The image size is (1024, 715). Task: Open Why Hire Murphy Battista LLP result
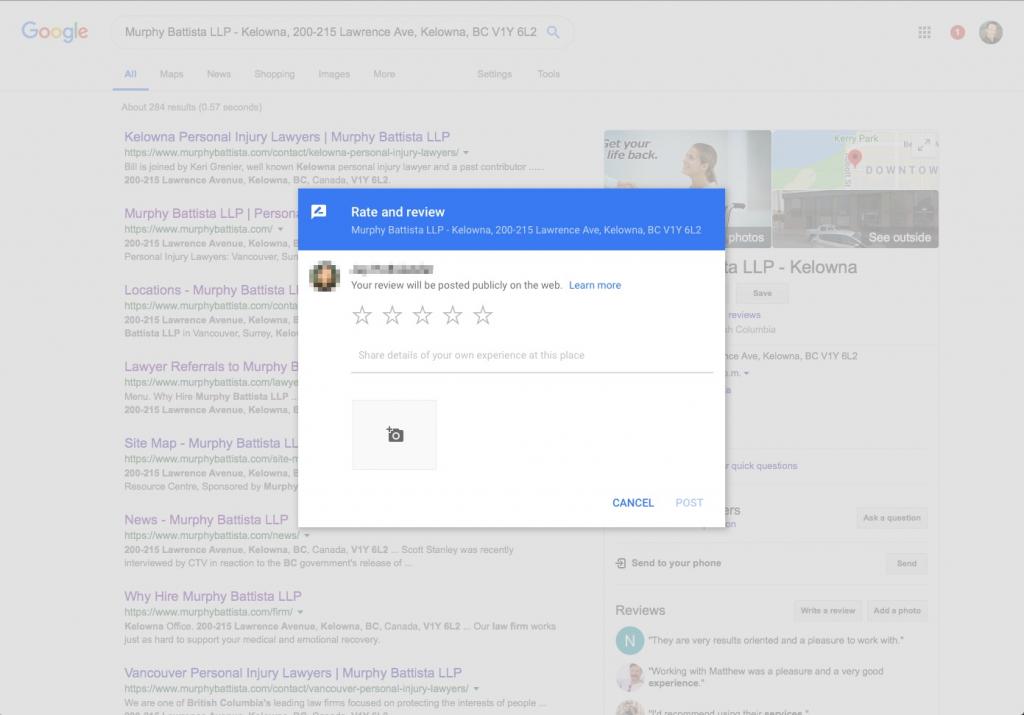coord(213,596)
